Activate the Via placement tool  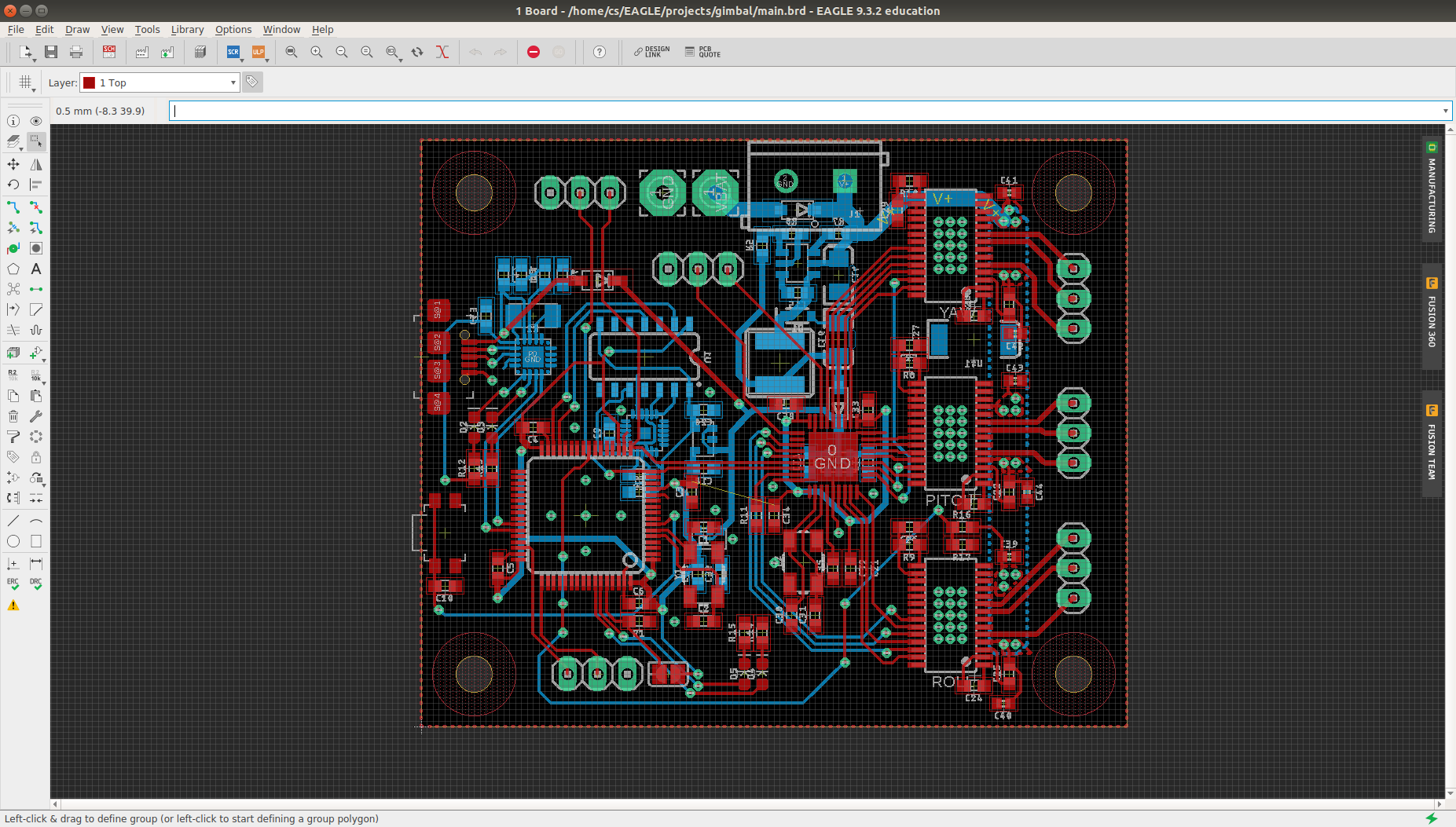(13, 248)
